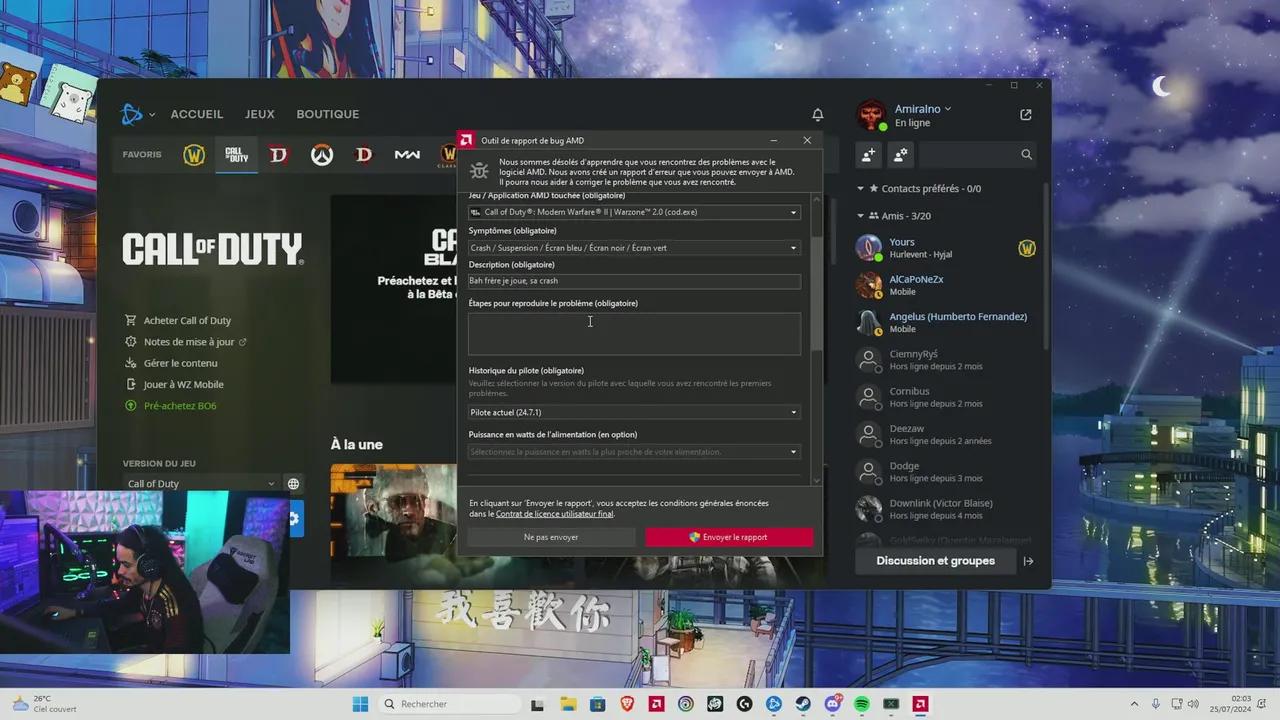Focus the reproduction steps text area
The image size is (1280, 720).
pyautogui.click(x=634, y=333)
